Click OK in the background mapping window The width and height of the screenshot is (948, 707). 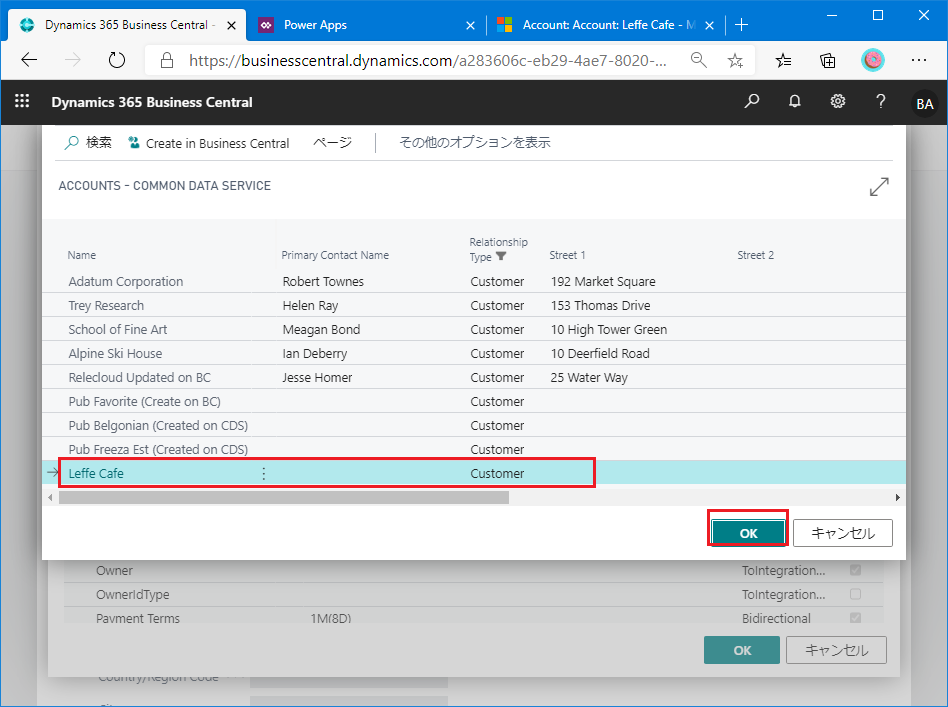click(742, 650)
